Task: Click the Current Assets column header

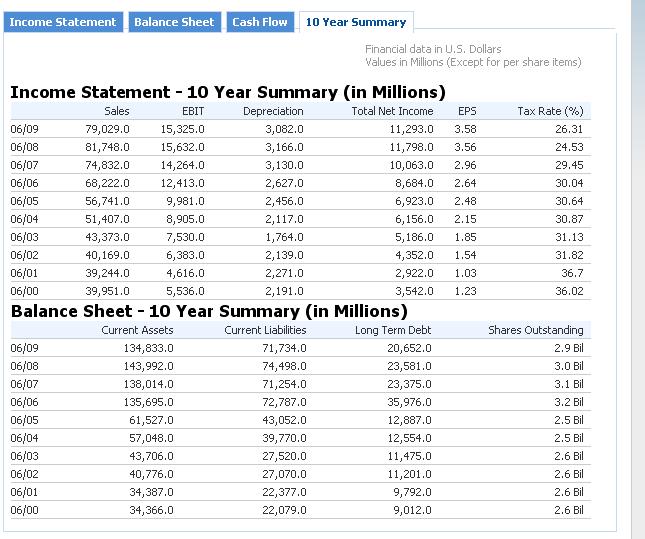Action: (137, 330)
